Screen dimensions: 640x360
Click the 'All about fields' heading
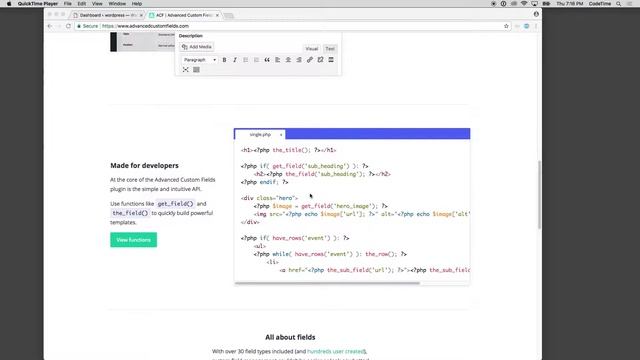click(290, 337)
